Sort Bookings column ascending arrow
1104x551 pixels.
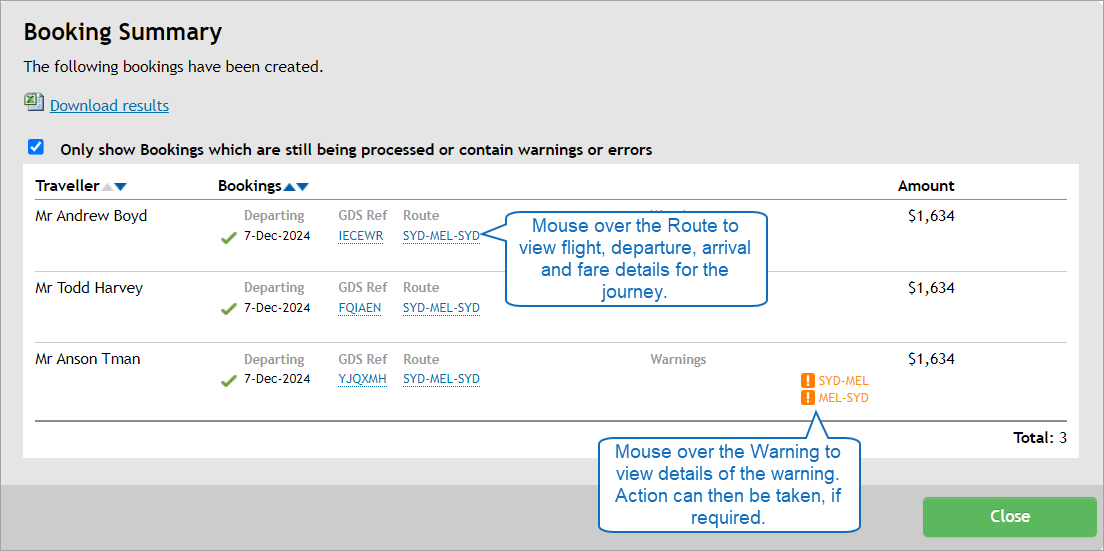pyautogui.click(x=290, y=187)
